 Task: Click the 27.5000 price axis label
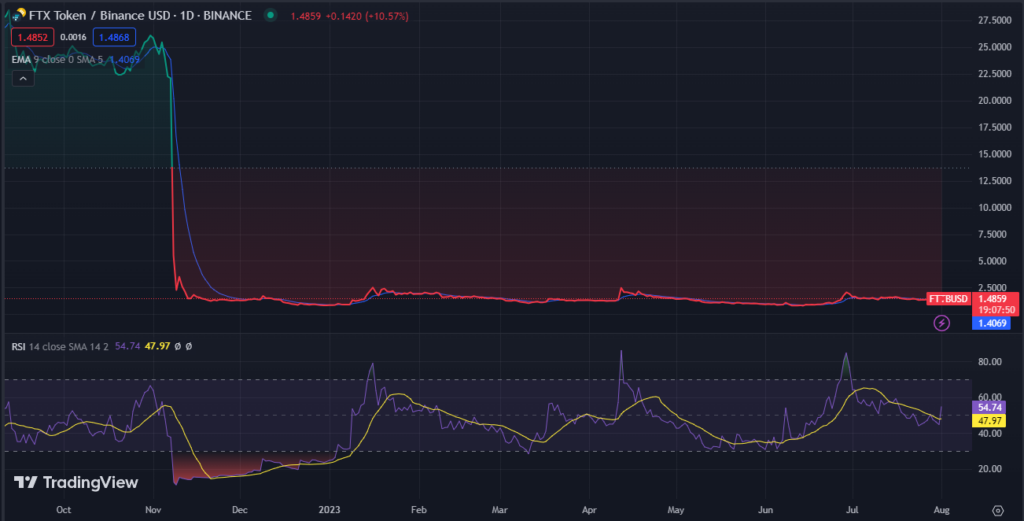coord(995,20)
